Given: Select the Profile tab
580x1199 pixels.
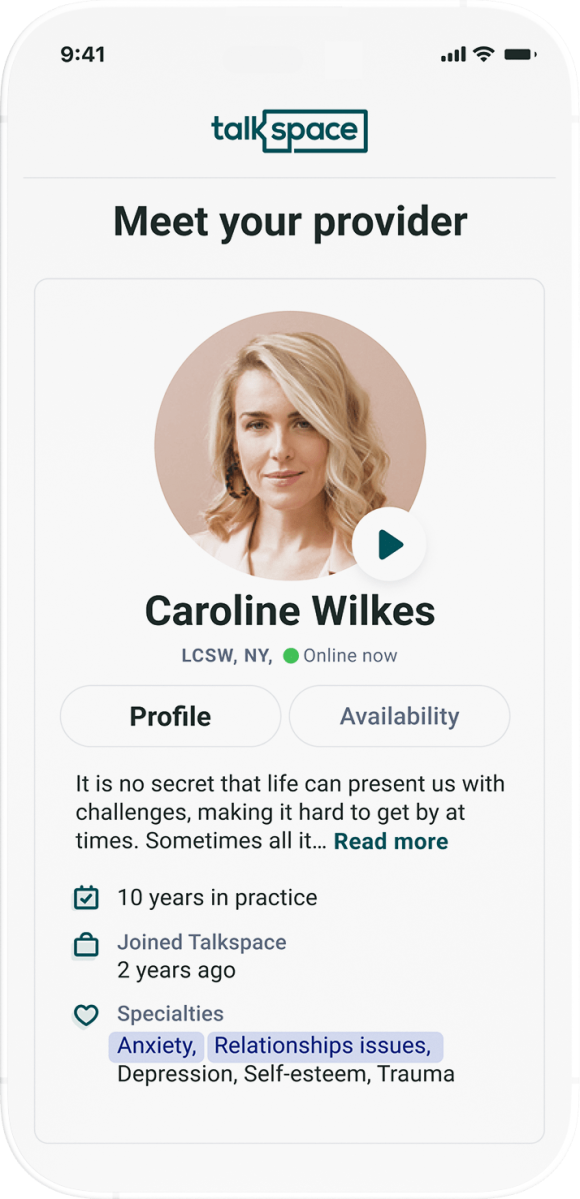Looking at the screenshot, I should [x=171, y=716].
